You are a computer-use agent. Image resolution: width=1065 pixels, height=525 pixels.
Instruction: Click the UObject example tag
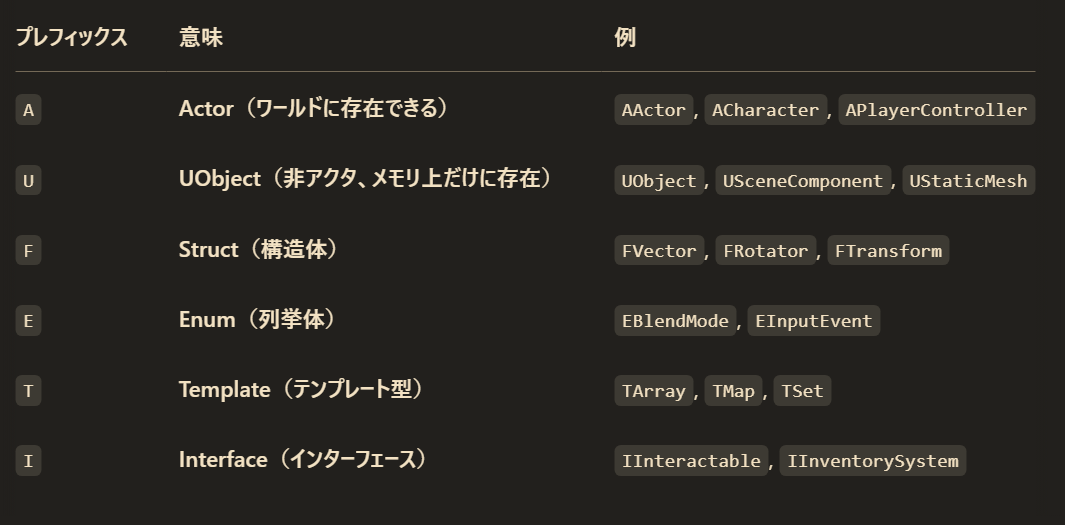pyautogui.click(x=659, y=181)
